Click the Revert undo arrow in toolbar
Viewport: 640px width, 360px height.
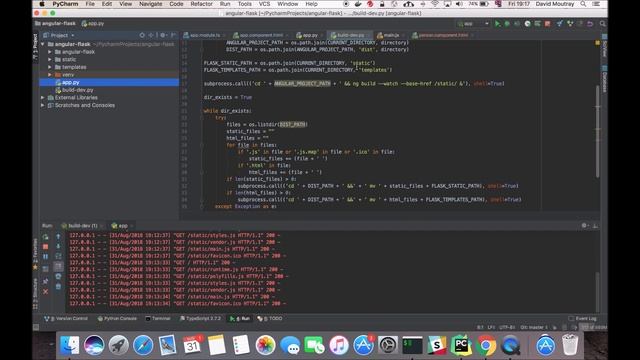point(590,24)
